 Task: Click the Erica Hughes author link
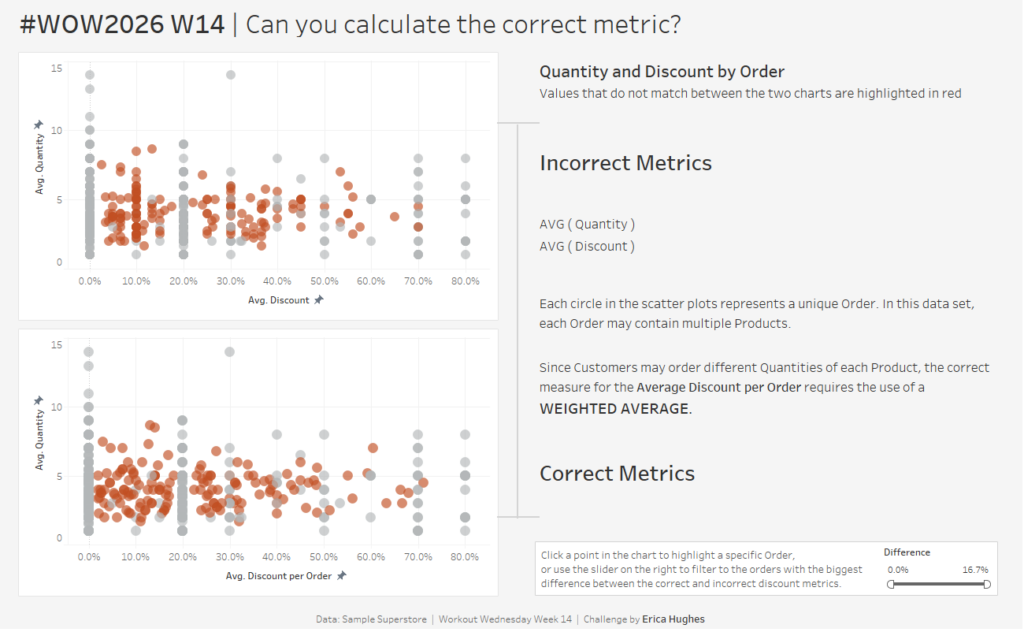674,619
